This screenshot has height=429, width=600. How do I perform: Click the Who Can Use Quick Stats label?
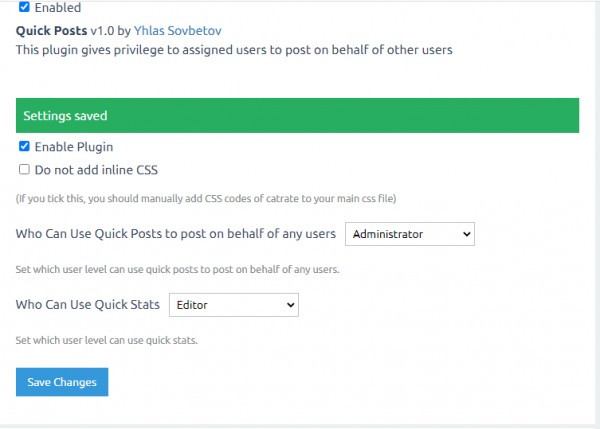[x=88, y=304]
